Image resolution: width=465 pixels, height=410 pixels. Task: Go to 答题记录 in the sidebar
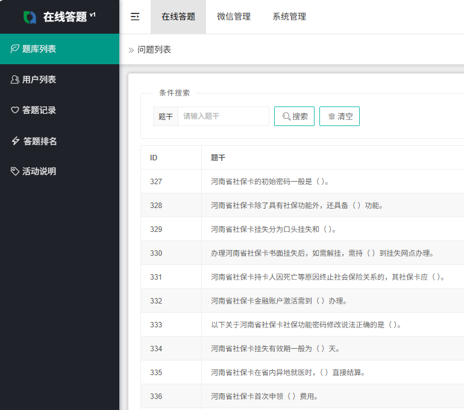pos(59,110)
